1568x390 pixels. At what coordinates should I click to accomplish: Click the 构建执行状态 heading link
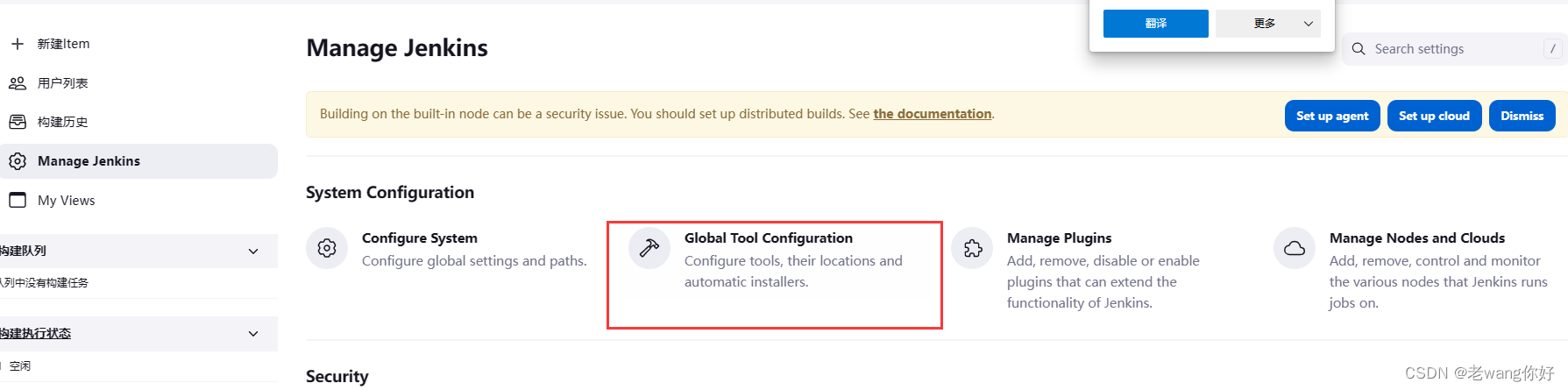(36, 334)
